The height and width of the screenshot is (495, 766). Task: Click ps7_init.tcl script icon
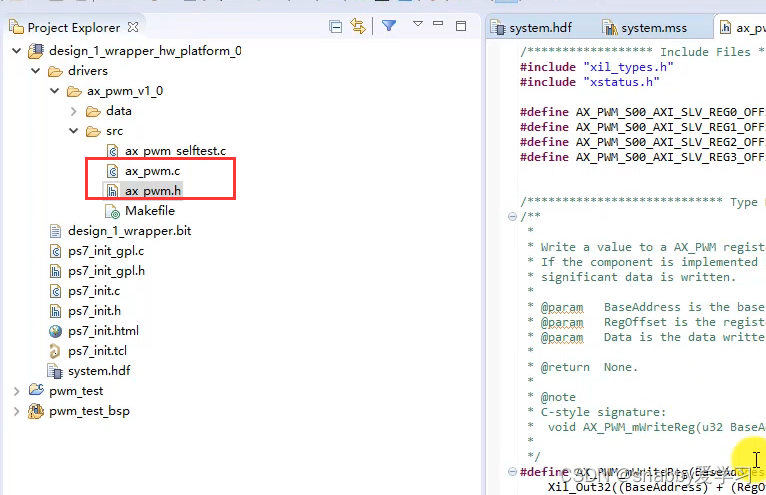point(55,351)
